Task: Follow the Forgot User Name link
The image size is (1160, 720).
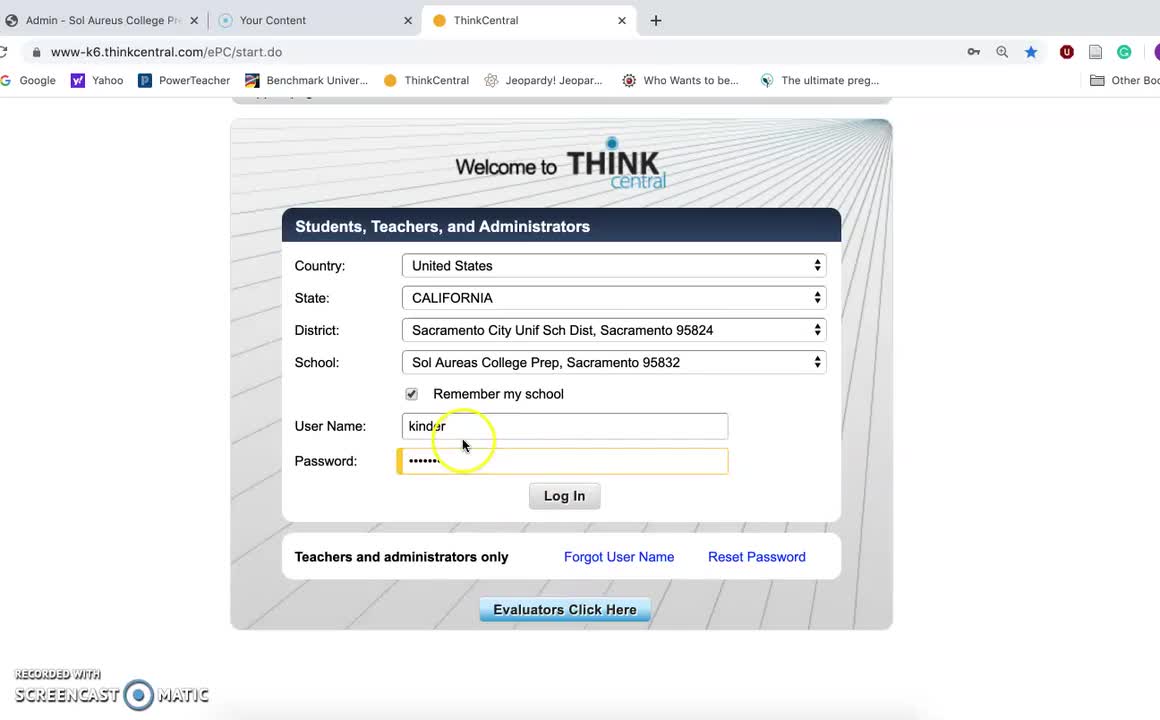Action: click(619, 556)
